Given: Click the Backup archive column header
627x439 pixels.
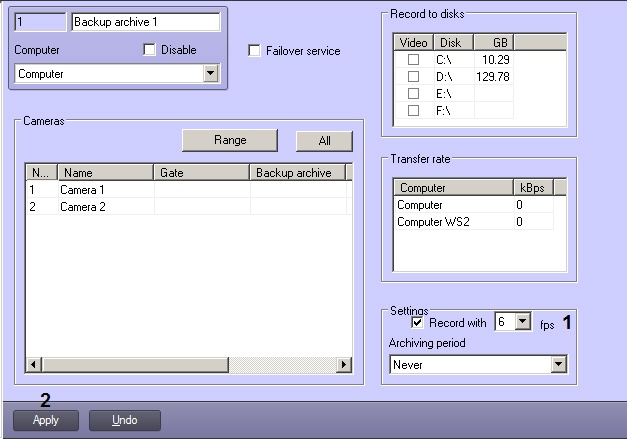Looking at the screenshot, I should point(296,173).
